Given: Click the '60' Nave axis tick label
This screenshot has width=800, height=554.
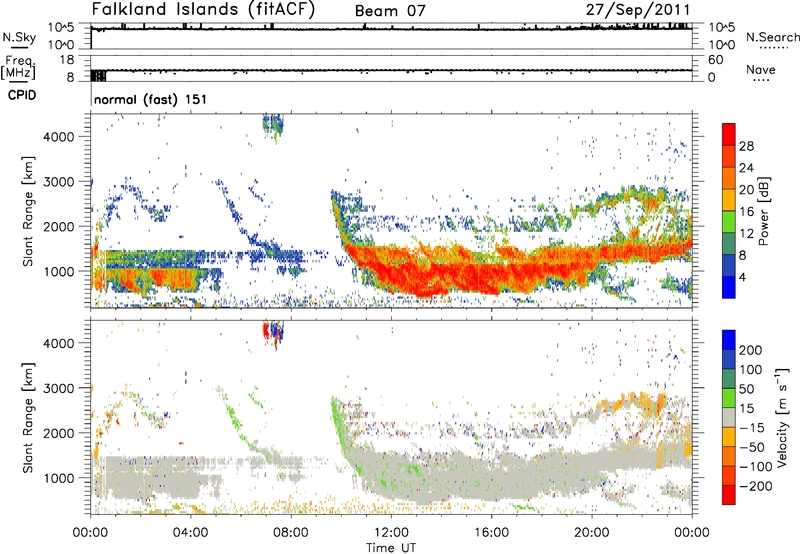Looking at the screenshot, I should [715, 60].
